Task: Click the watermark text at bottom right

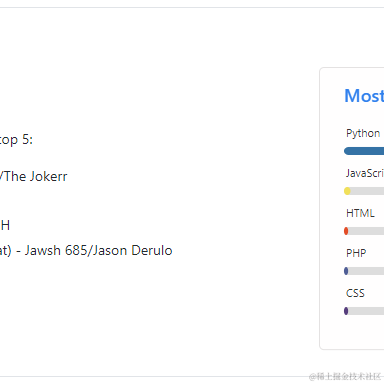Action: 345,377
